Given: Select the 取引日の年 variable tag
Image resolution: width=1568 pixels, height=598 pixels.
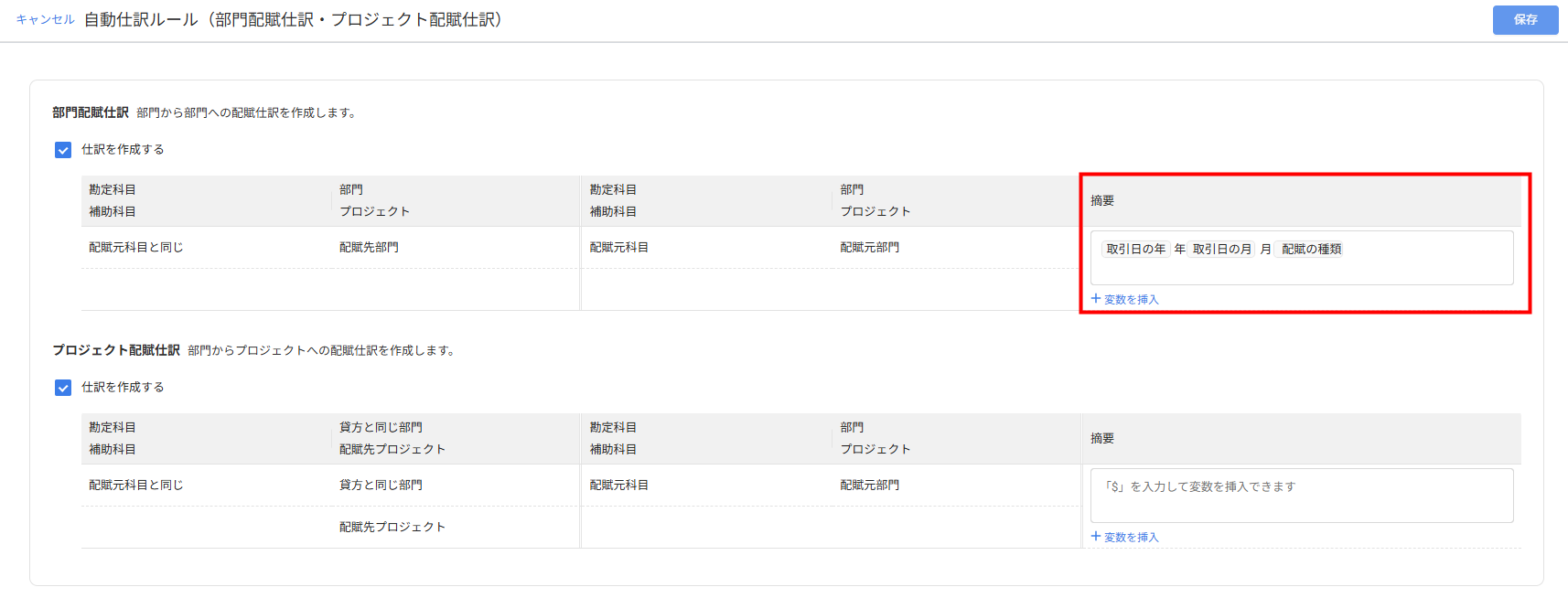Looking at the screenshot, I should (1135, 249).
